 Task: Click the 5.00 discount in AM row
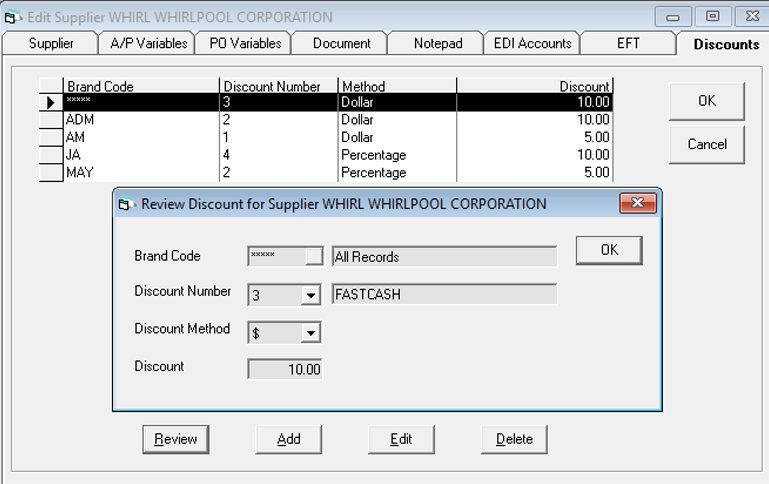pos(535,137)
